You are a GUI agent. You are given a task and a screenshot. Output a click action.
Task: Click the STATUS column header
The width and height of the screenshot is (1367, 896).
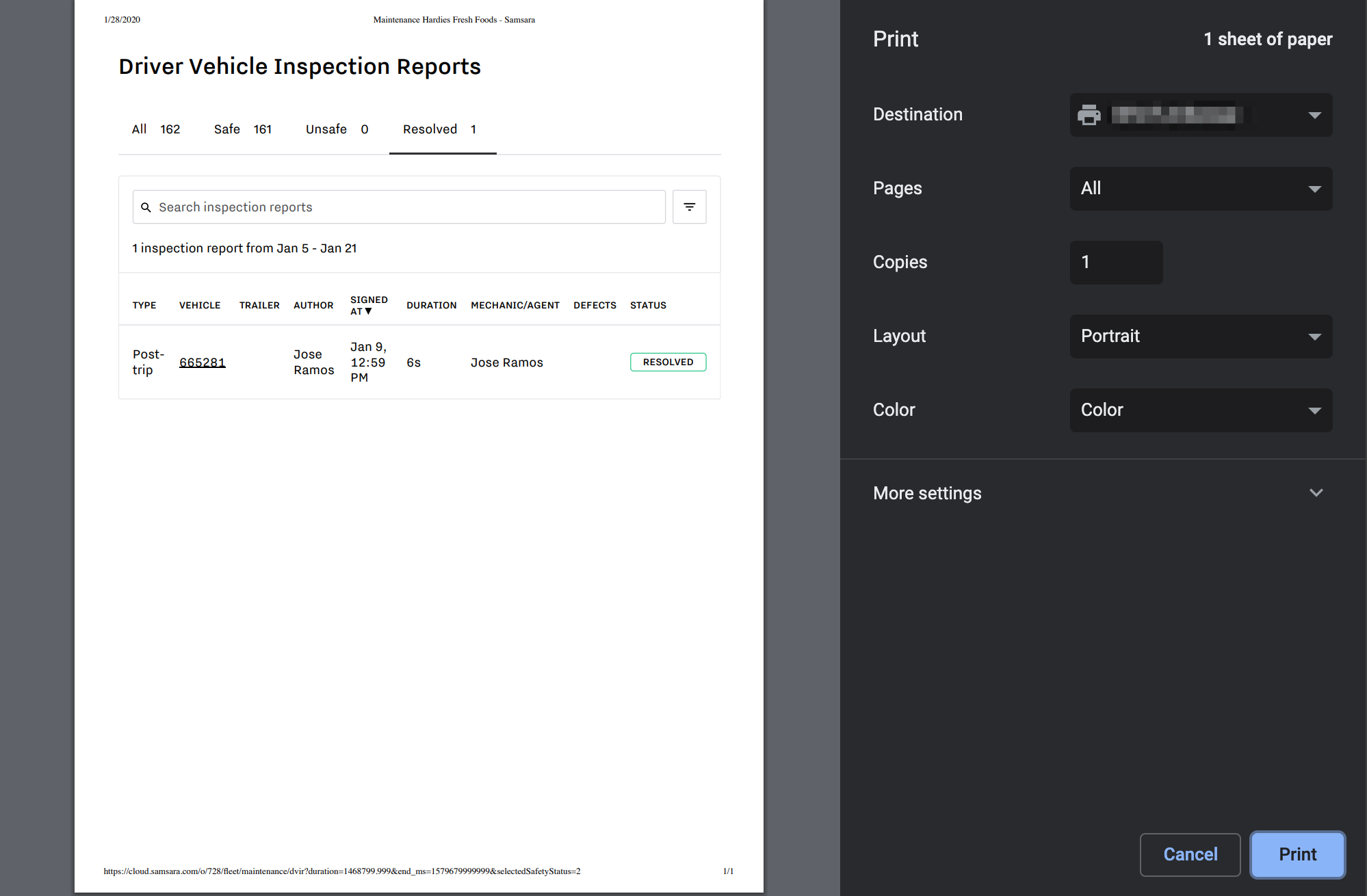point(648,306)
